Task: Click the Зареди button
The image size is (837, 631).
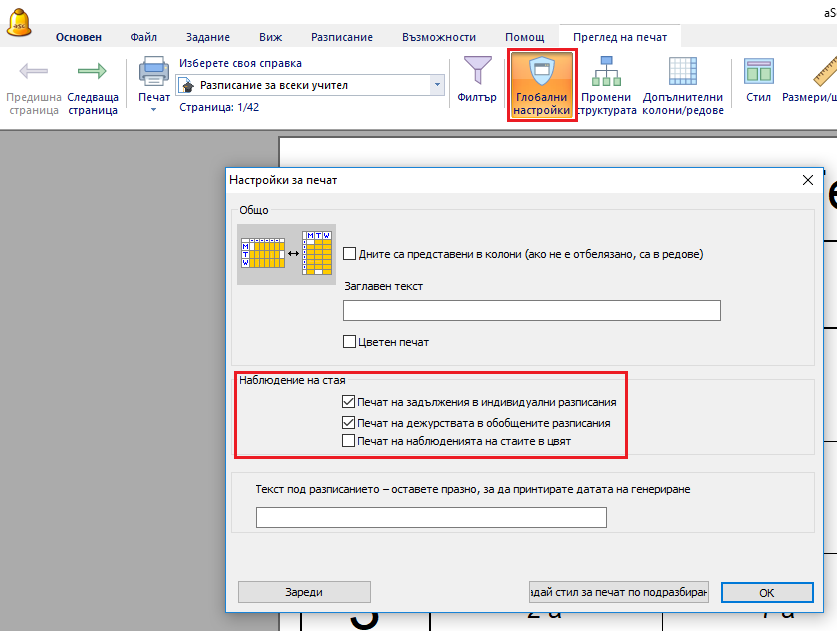Action: point(304,592)
